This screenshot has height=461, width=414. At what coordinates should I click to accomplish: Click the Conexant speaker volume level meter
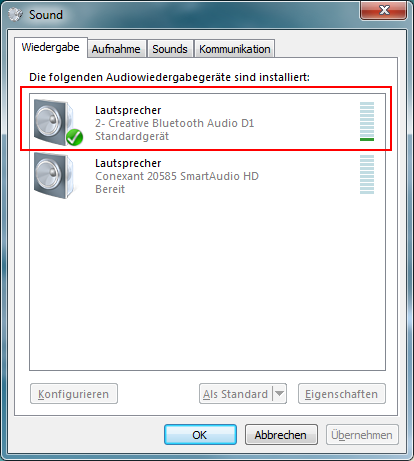tap(367, 174)
